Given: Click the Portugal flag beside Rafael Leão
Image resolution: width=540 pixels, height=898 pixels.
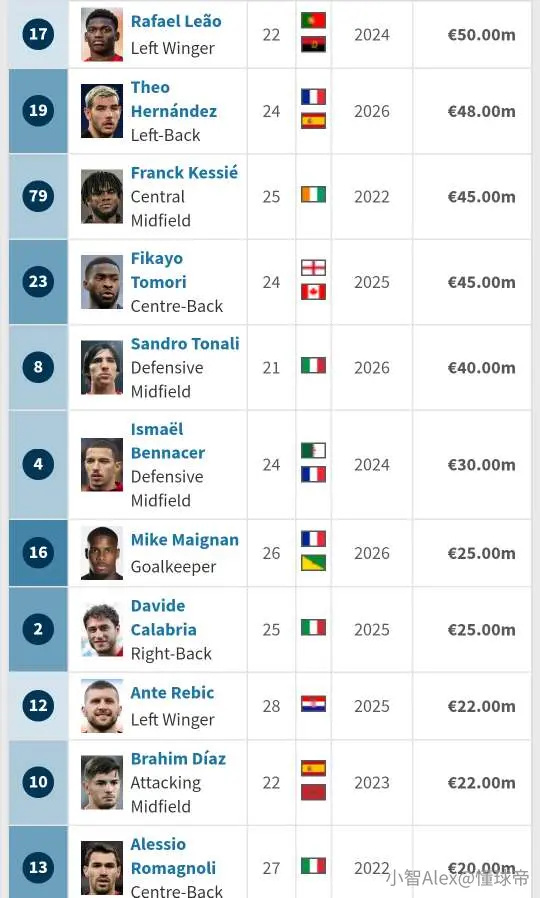Looking at the screenshot, I should pos(313,20).
